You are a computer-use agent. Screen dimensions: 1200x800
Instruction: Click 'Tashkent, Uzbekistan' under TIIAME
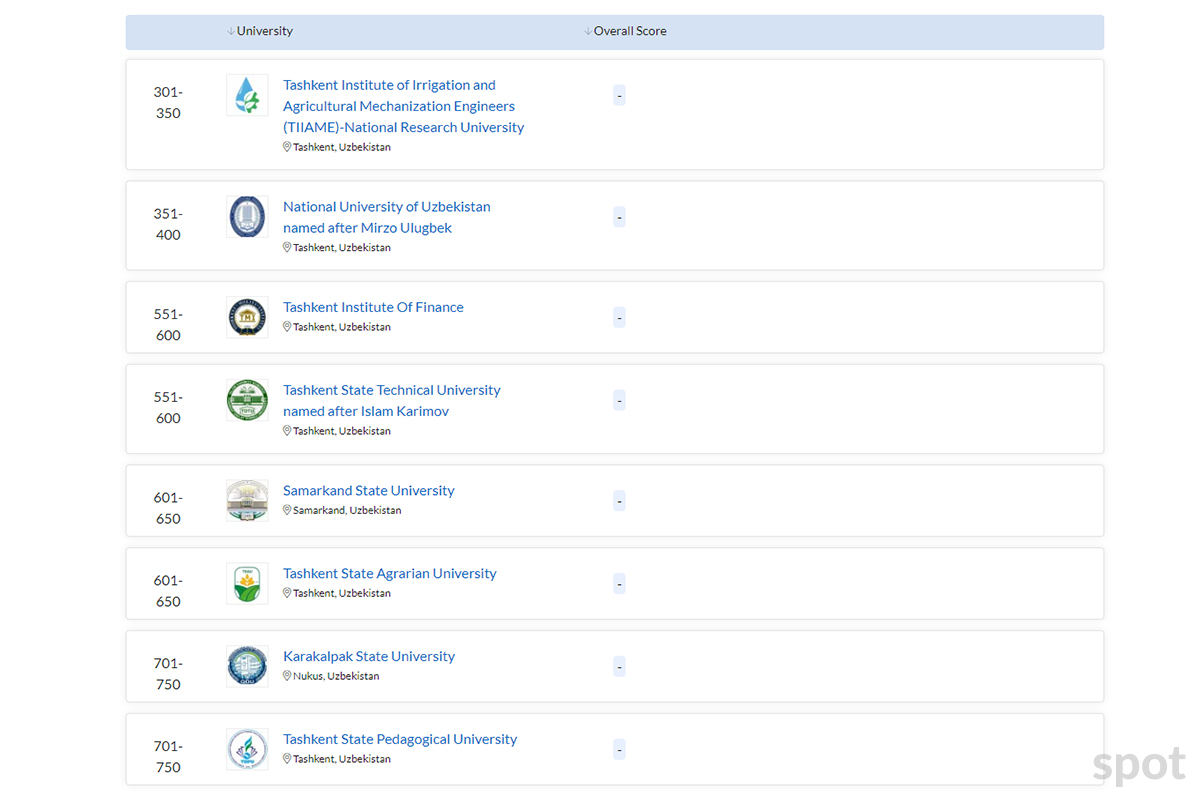(x=342, y=147)
